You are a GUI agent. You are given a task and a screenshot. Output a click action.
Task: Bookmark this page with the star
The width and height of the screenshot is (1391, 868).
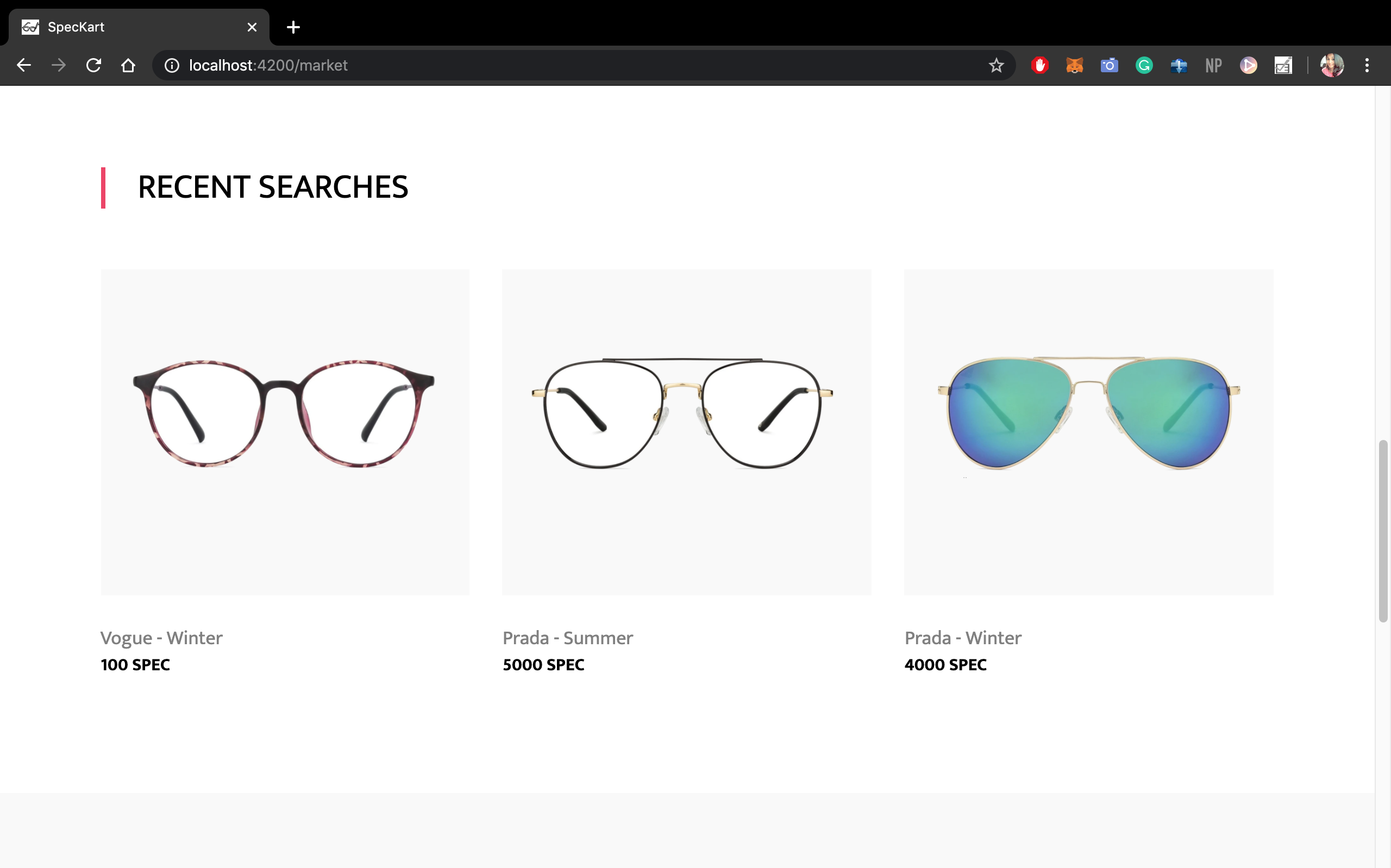pyautogui.click(x=996, y=65)
